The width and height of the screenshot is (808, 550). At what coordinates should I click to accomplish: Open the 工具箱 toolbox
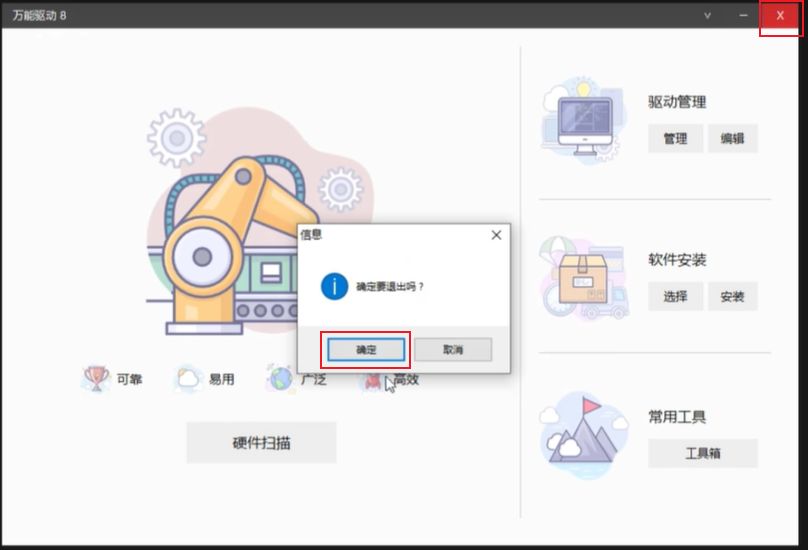[x=702, y=453]
